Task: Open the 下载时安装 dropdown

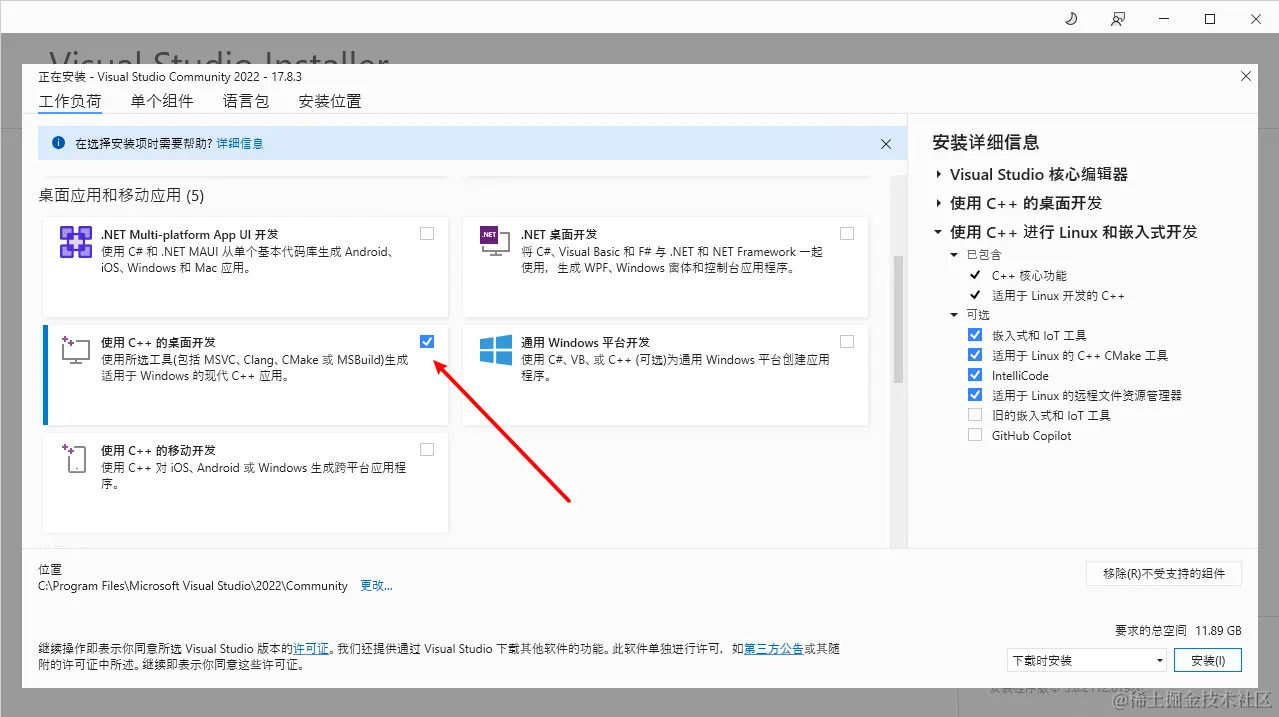Action: click(x=1087, y=660)
